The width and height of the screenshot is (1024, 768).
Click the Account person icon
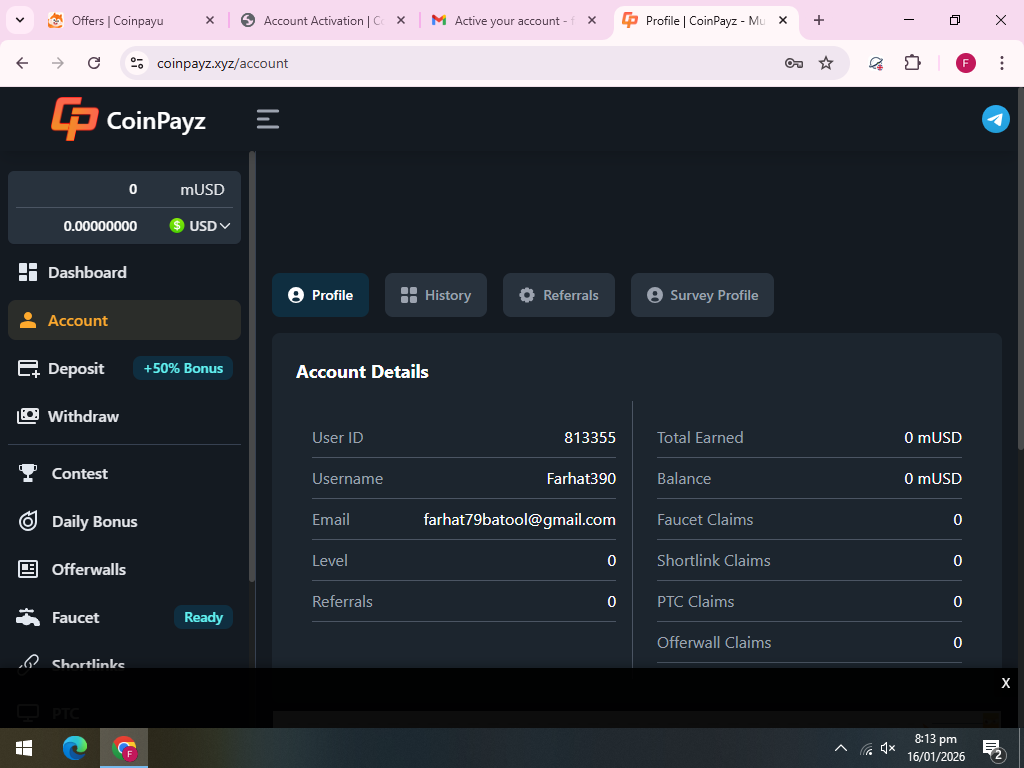point(27,320)
